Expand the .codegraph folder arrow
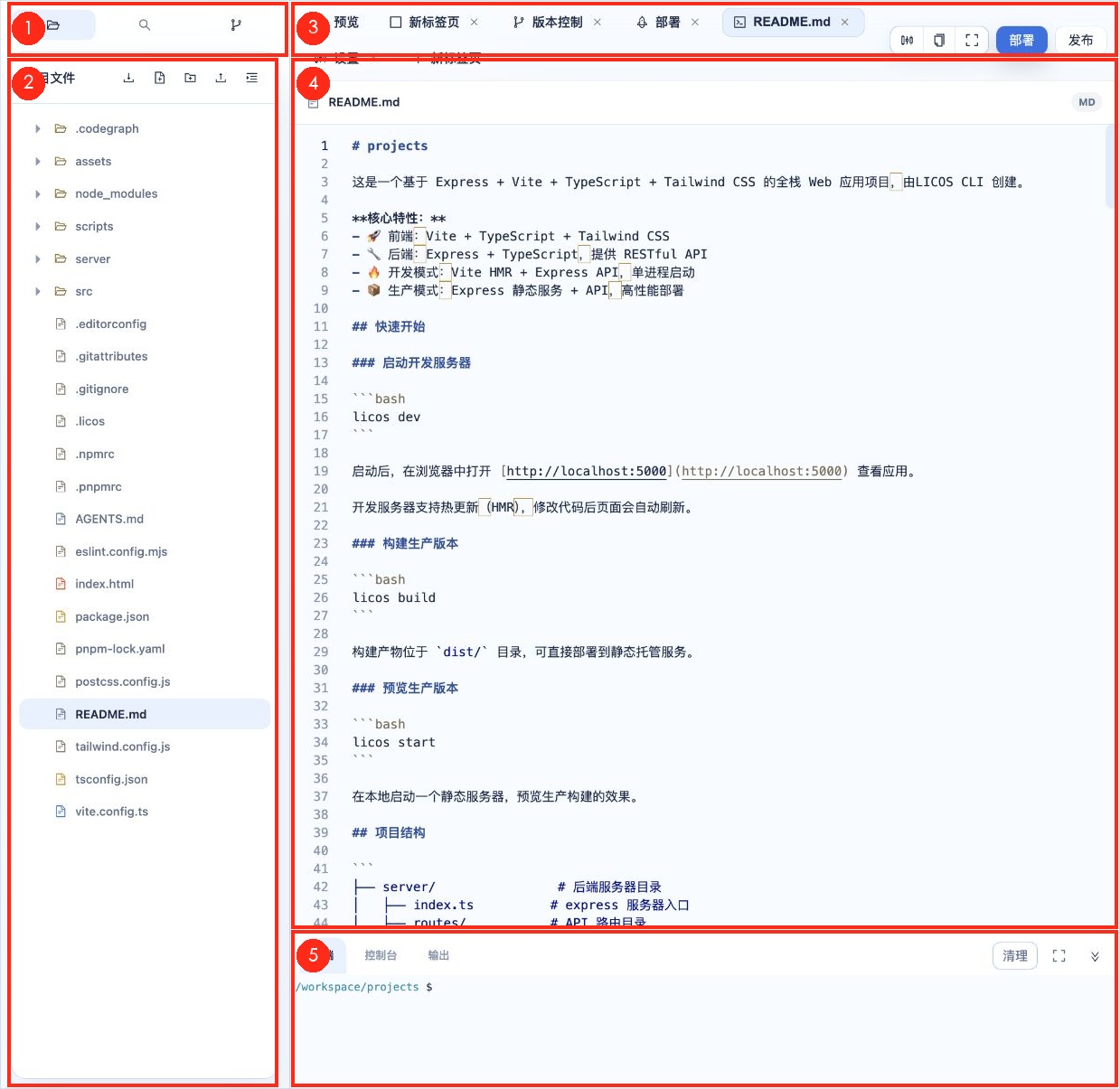Image resolution: width=1120 pixels, height=1089 pixels. (38, 128)
